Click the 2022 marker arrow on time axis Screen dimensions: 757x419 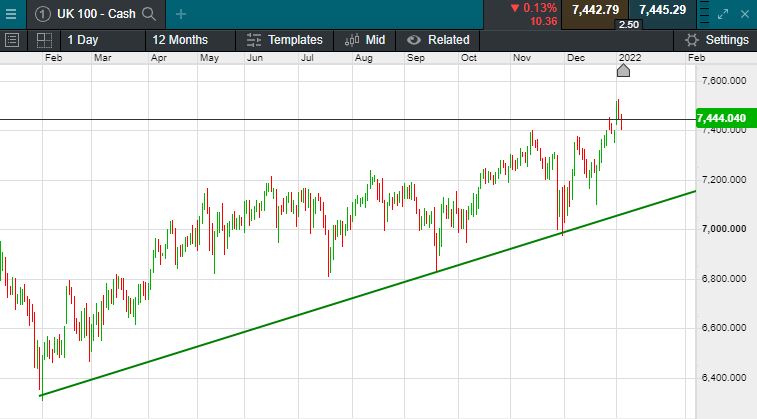point(622,70)
